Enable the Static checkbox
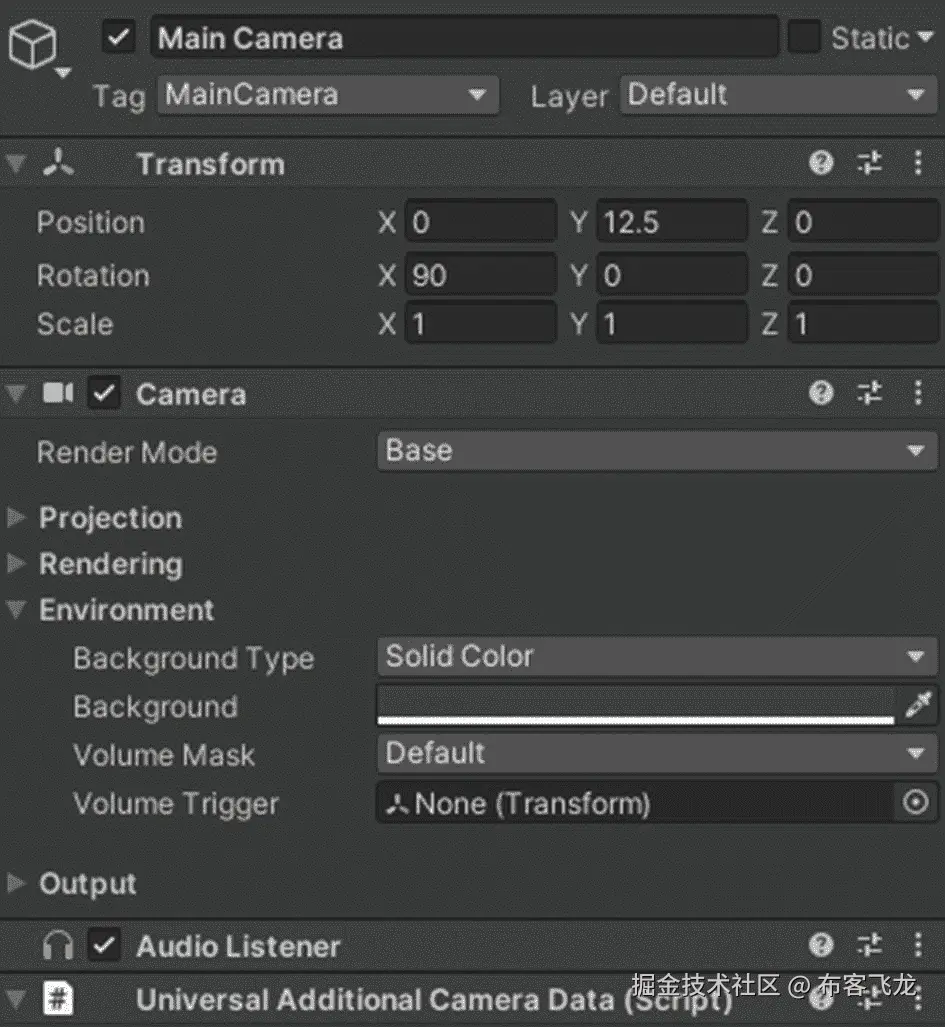945x1027 pixels. 804,38
